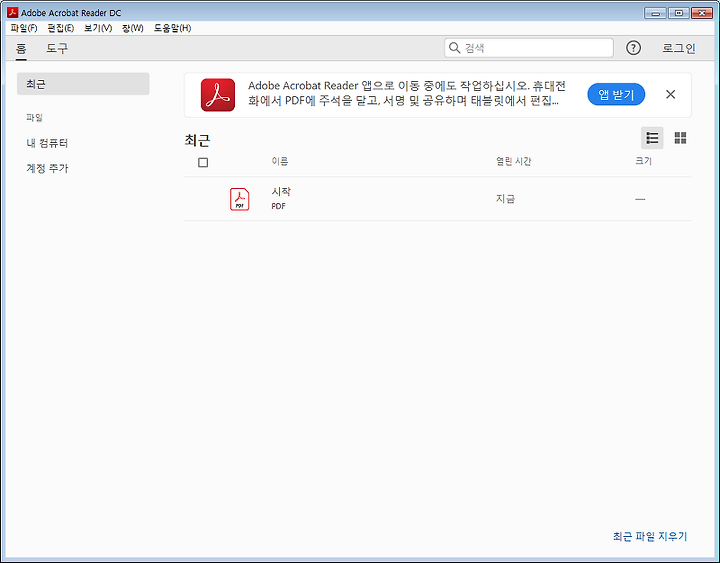
Task: Sort by the 이름 column header
Action: pyautogui.click(x=280, y=161)
